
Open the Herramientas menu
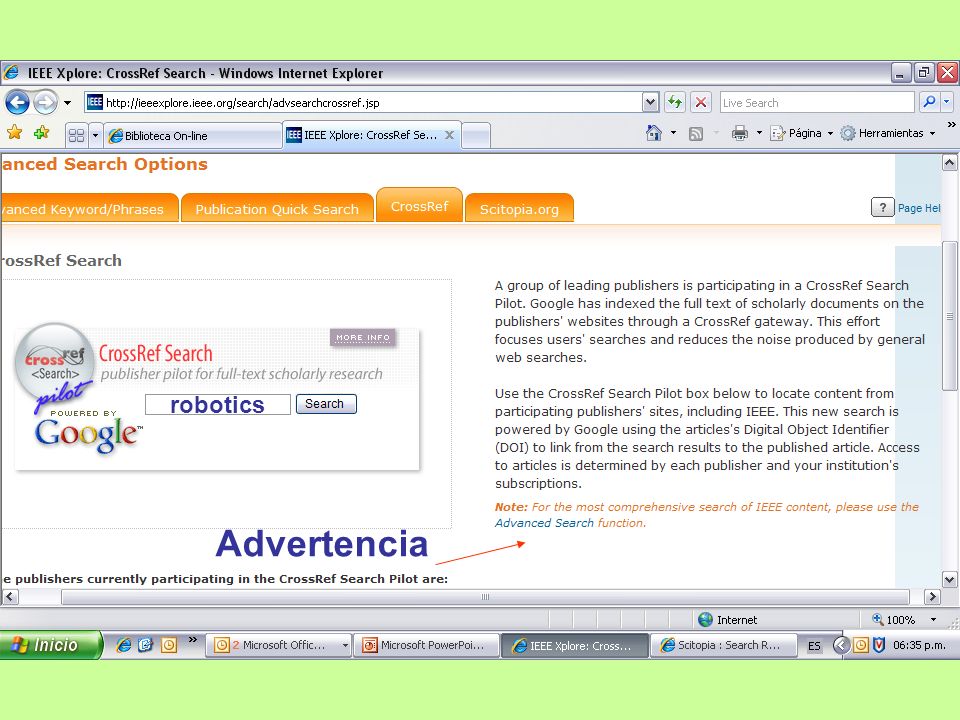click(x=887, y=133)
